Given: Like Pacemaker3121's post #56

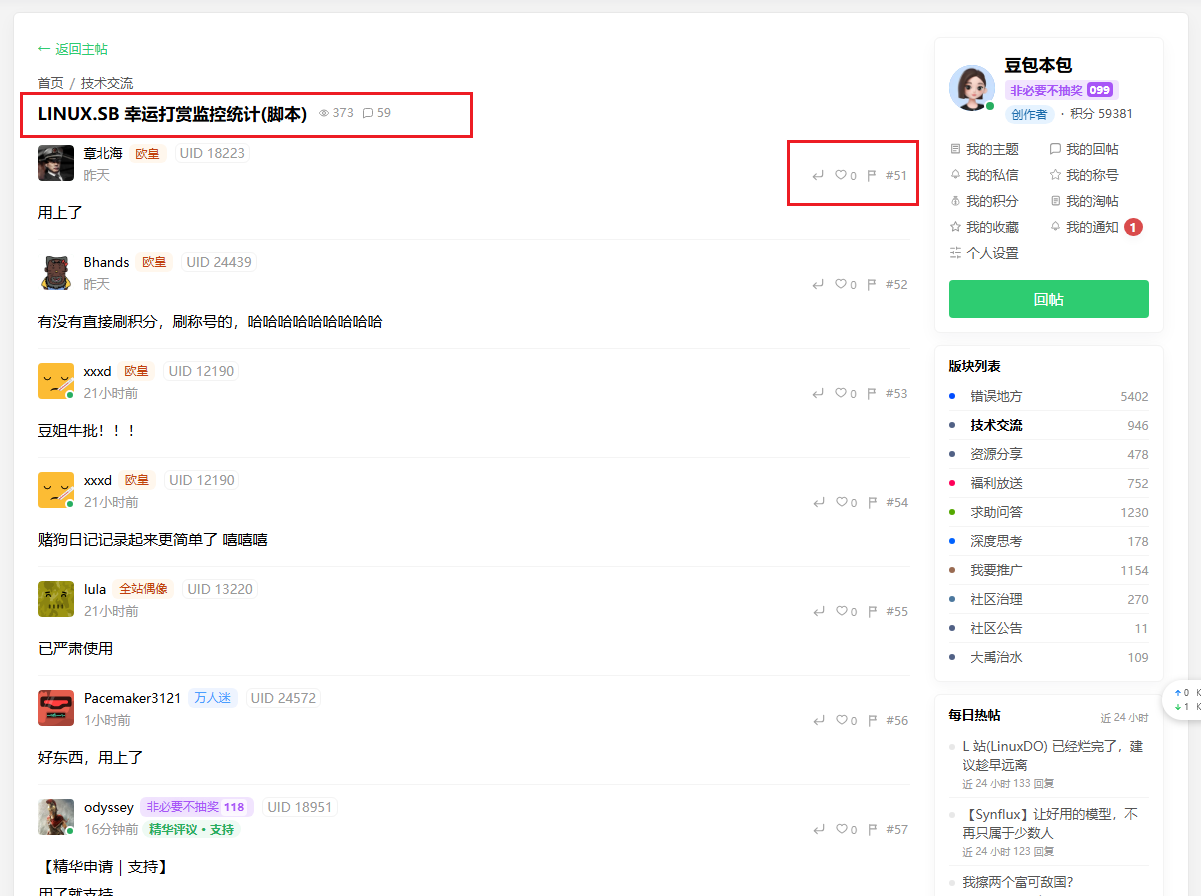Looking at the screenshot, I should 841,721.
